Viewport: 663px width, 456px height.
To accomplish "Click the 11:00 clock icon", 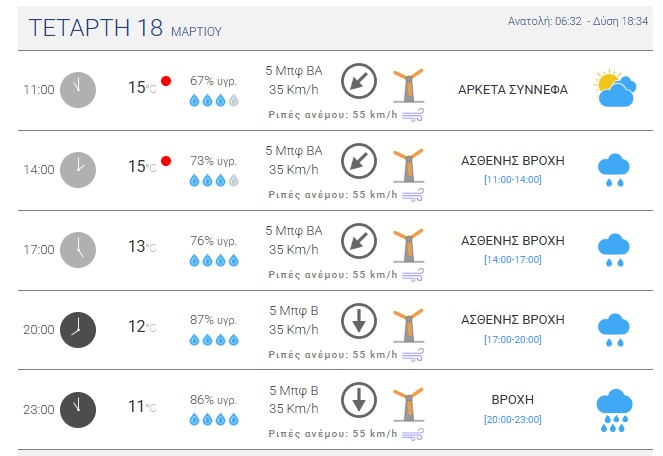I will point(78,89).
